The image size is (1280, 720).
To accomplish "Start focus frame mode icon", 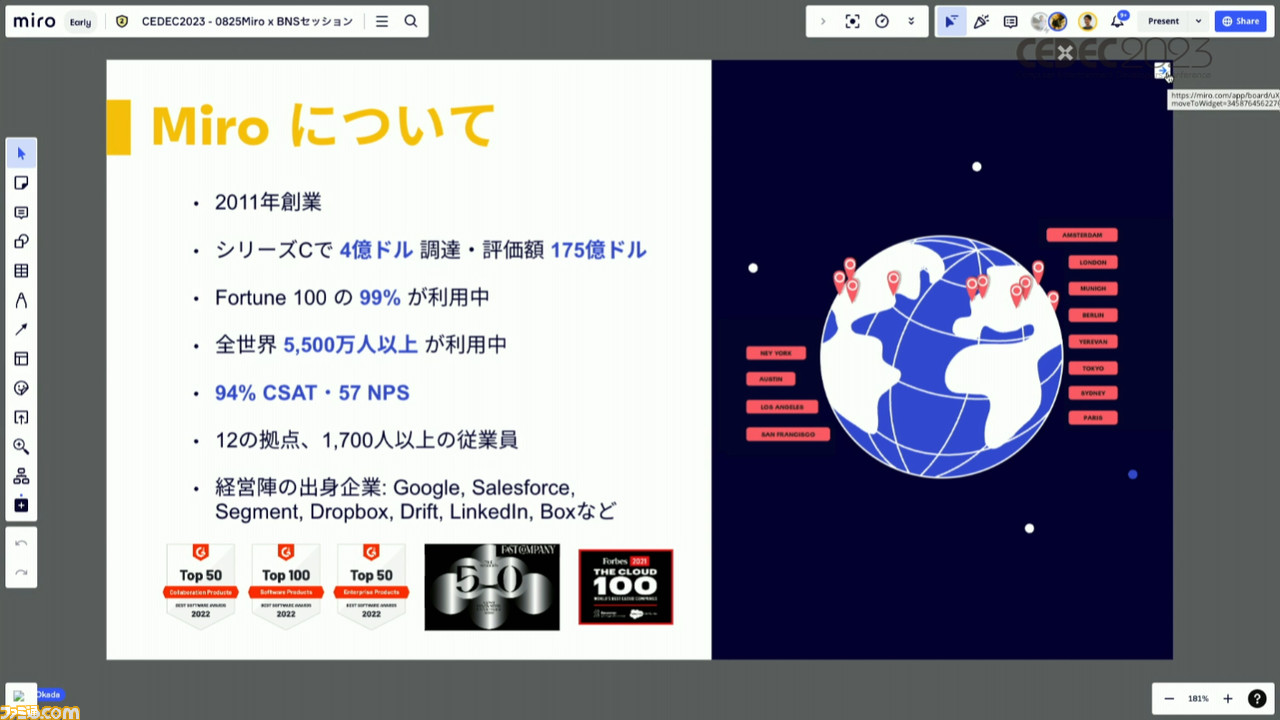I will [x=852, y=21].
